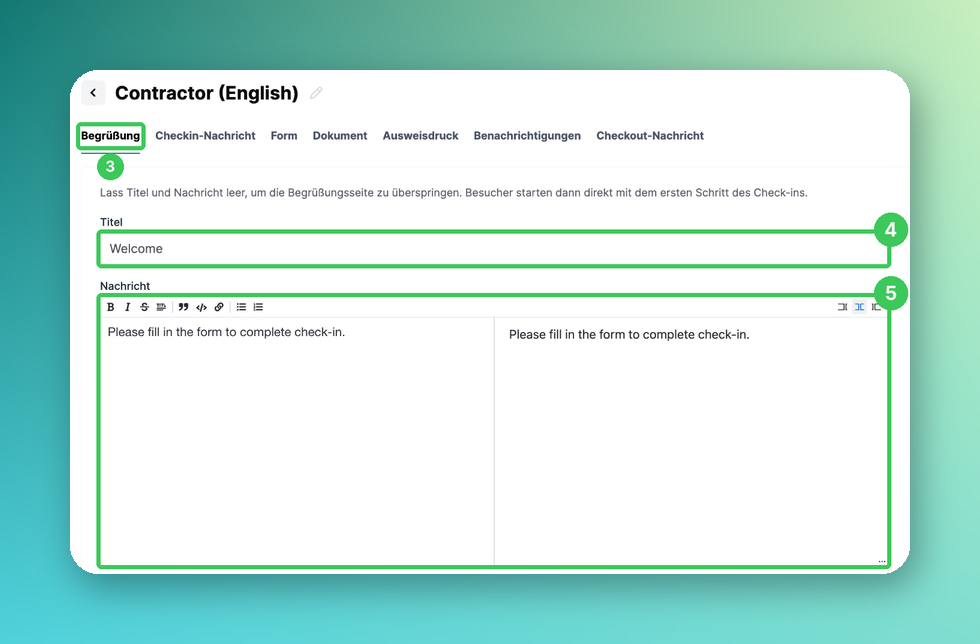Add a hyperlink using the link icon

click(219, 307)
